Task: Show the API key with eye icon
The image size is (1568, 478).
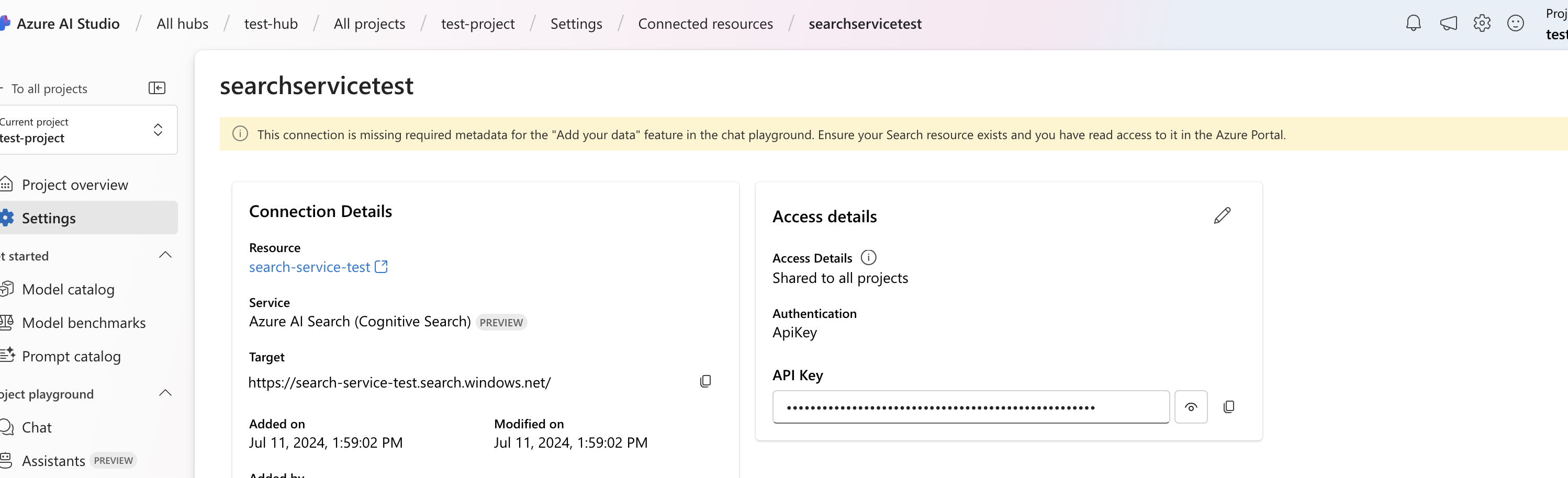Action: tap(1191, 407)
